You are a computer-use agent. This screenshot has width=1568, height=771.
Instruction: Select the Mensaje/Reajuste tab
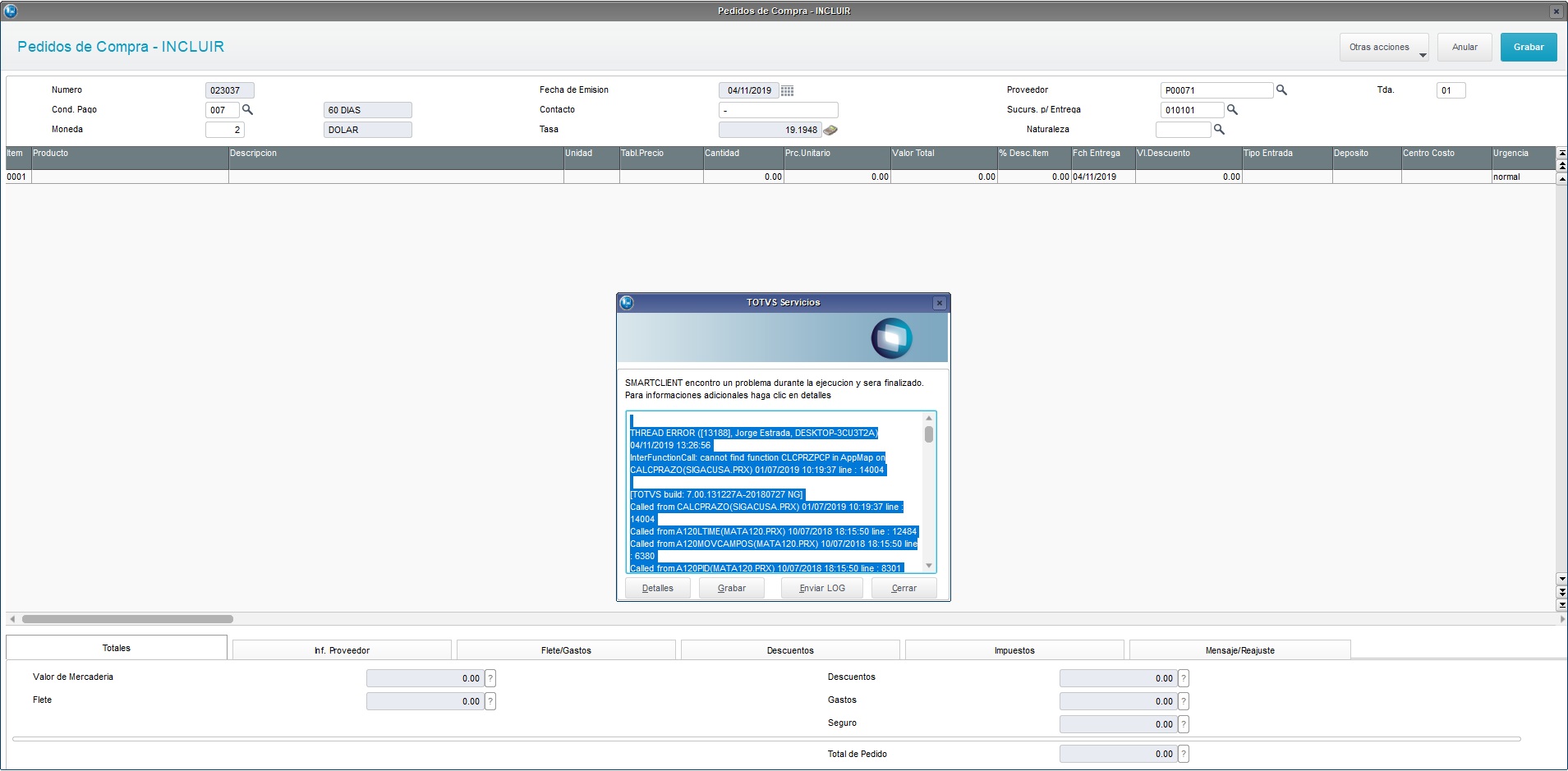pos(1240,650)
